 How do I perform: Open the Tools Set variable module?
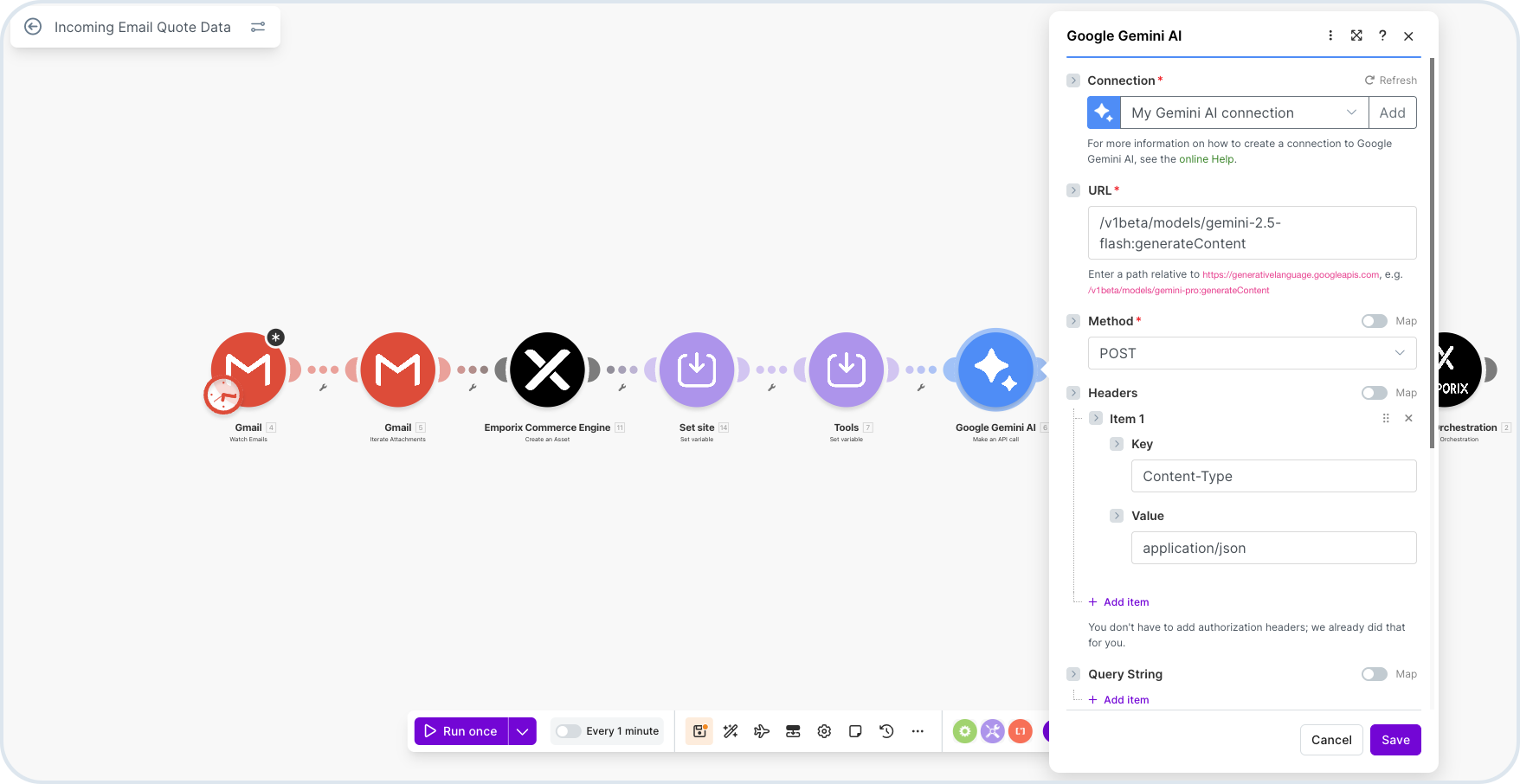[847, 370]
